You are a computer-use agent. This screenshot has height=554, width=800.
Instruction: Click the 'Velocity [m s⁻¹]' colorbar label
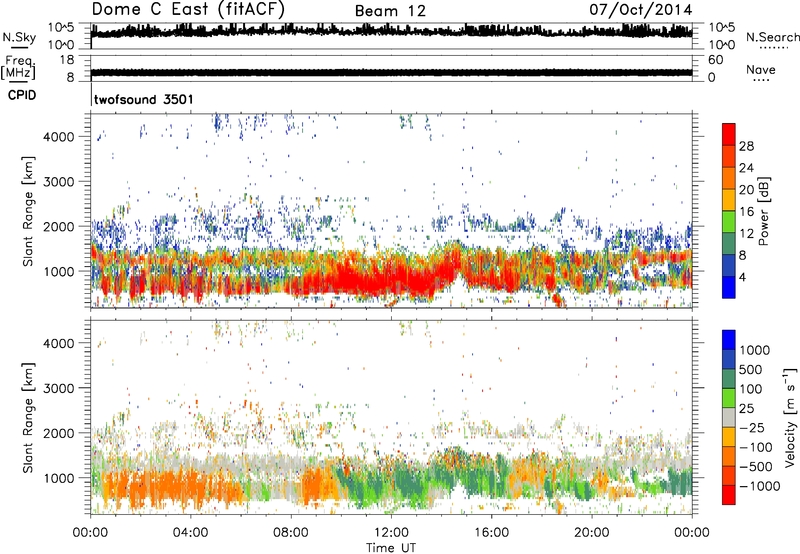790,417
